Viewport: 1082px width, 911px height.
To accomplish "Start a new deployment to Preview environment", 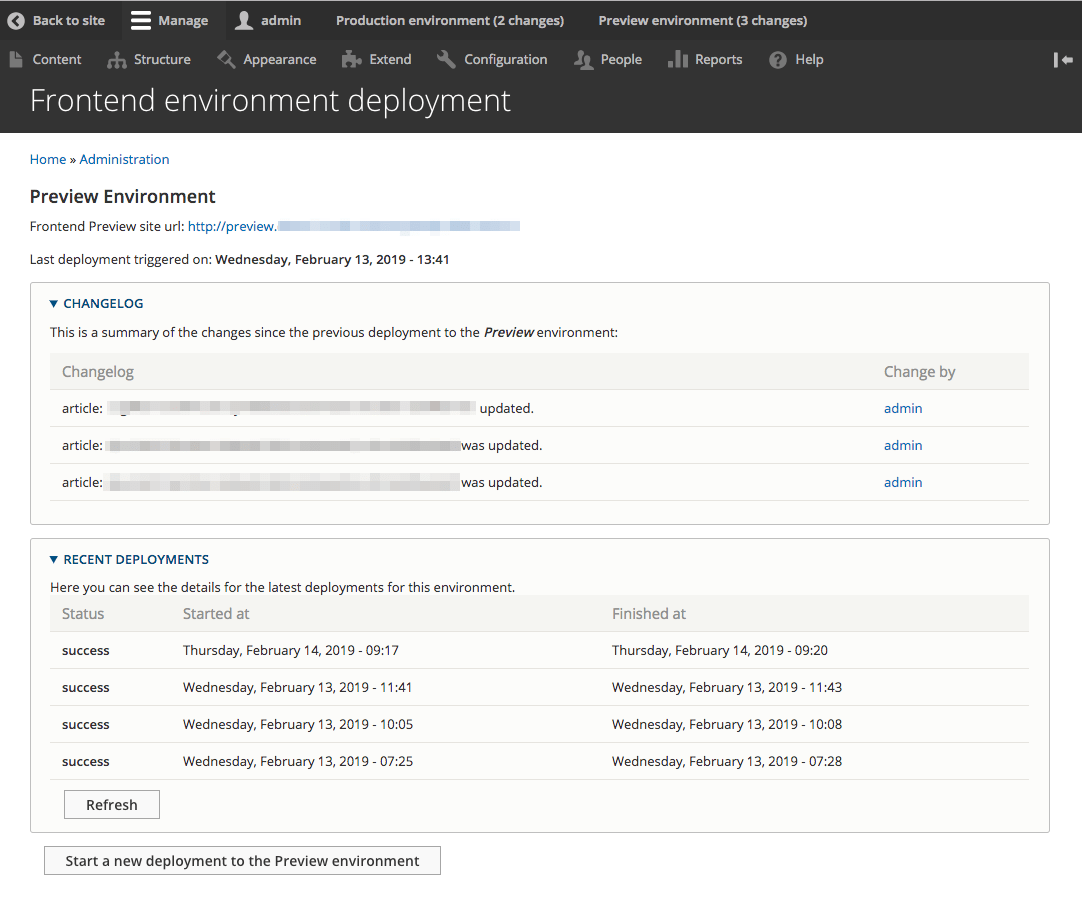I will (x=242, y=861).
